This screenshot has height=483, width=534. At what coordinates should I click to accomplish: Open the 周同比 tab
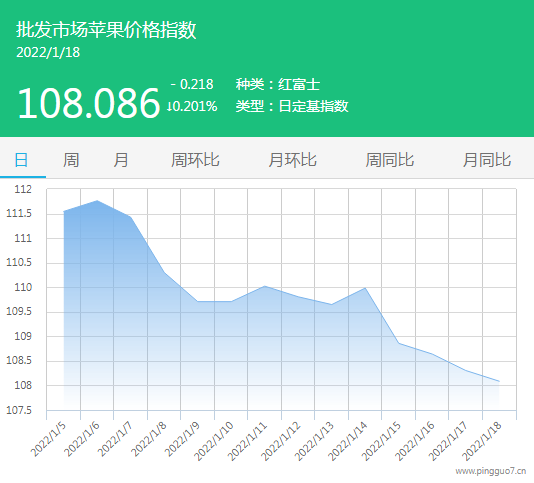pos(390,160)
